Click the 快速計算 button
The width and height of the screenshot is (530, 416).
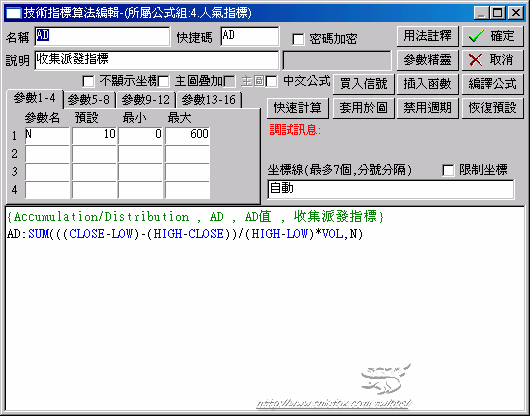[x=297, y=108]
